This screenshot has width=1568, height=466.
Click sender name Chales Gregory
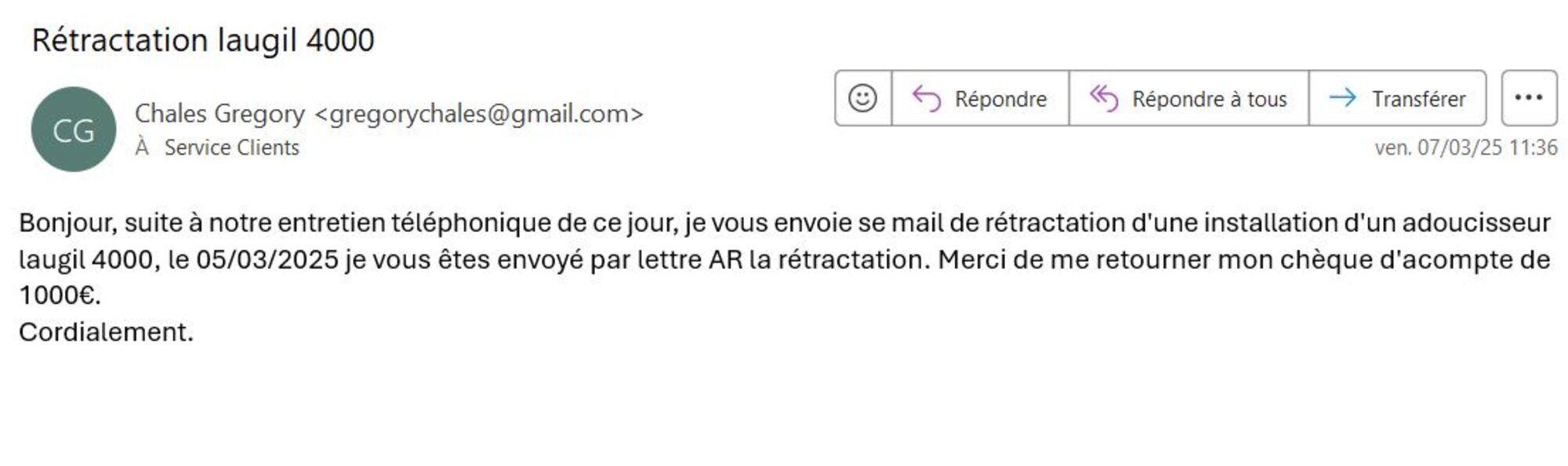[220, 114]
